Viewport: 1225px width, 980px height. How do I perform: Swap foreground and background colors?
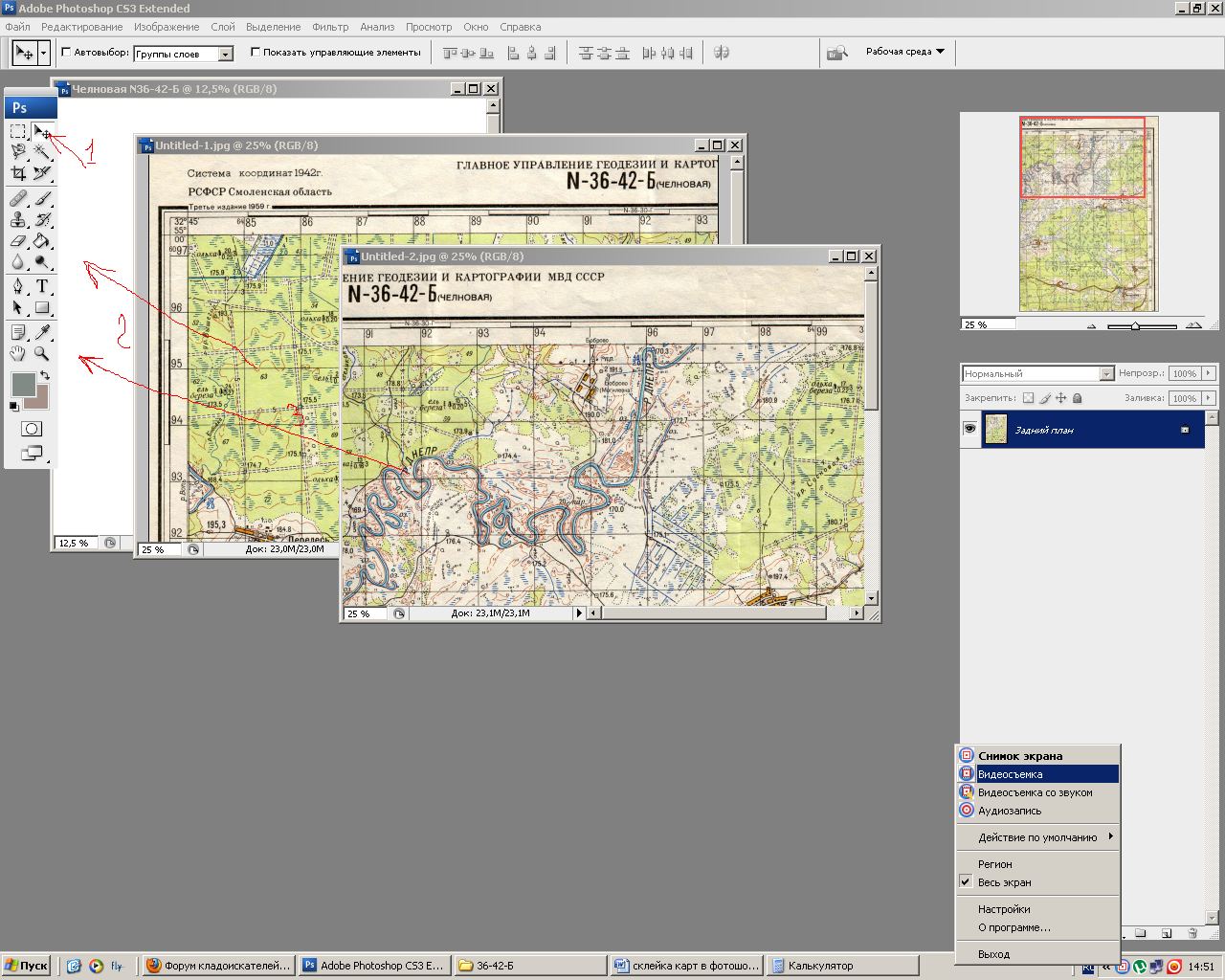[x=44, y=375]
